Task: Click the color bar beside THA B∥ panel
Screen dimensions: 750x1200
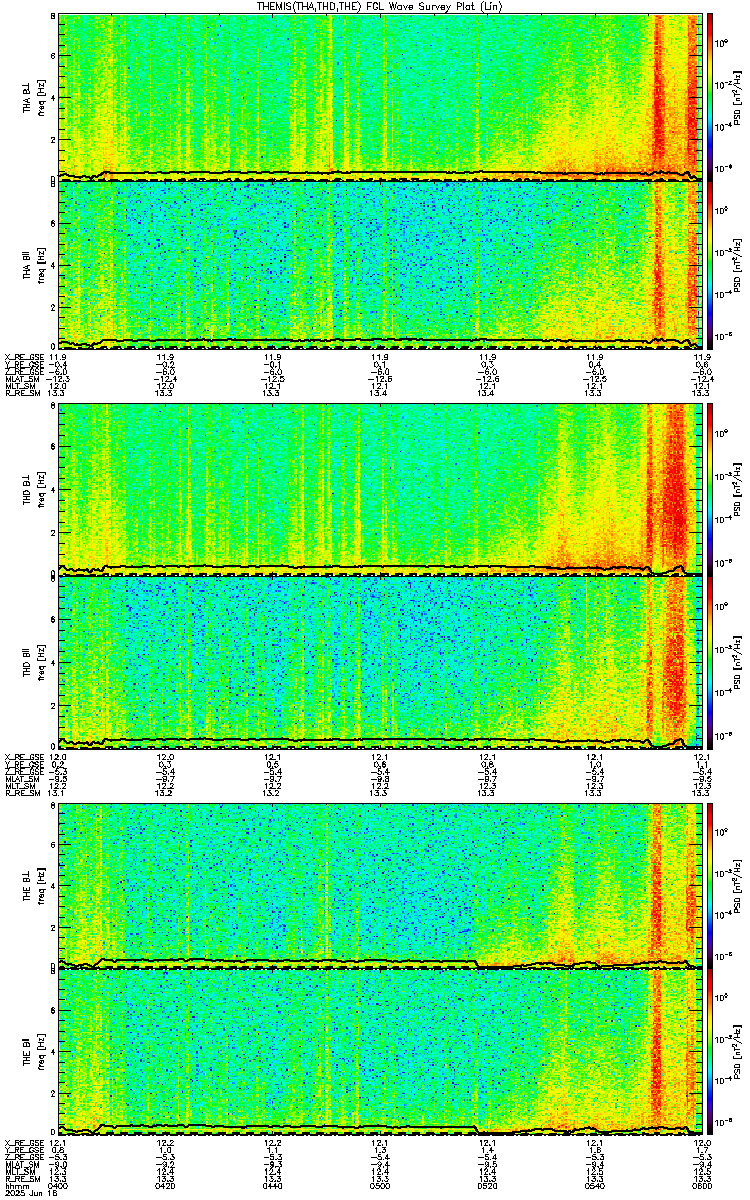Action: [710, 265]
